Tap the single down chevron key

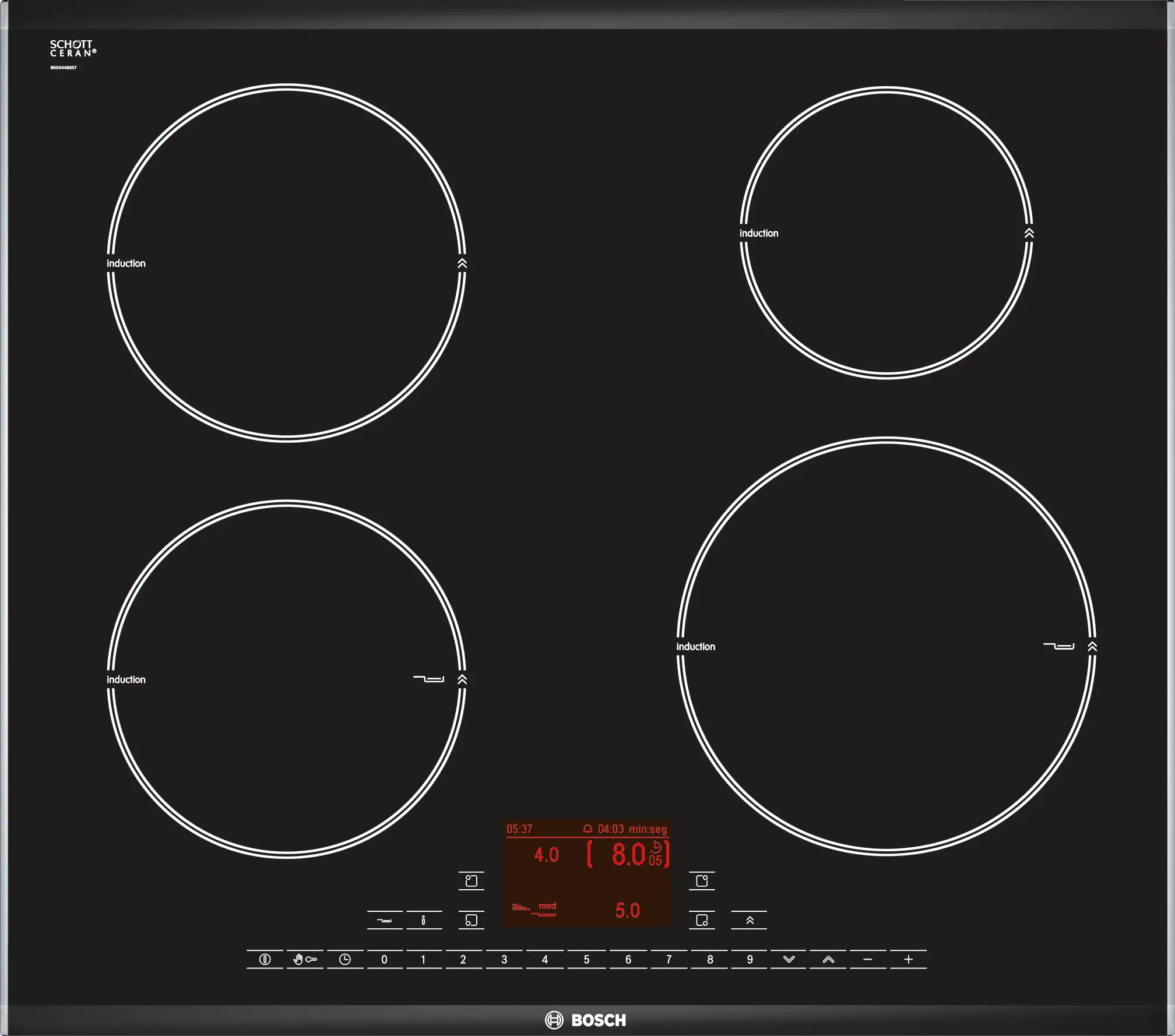pos(789,959)
